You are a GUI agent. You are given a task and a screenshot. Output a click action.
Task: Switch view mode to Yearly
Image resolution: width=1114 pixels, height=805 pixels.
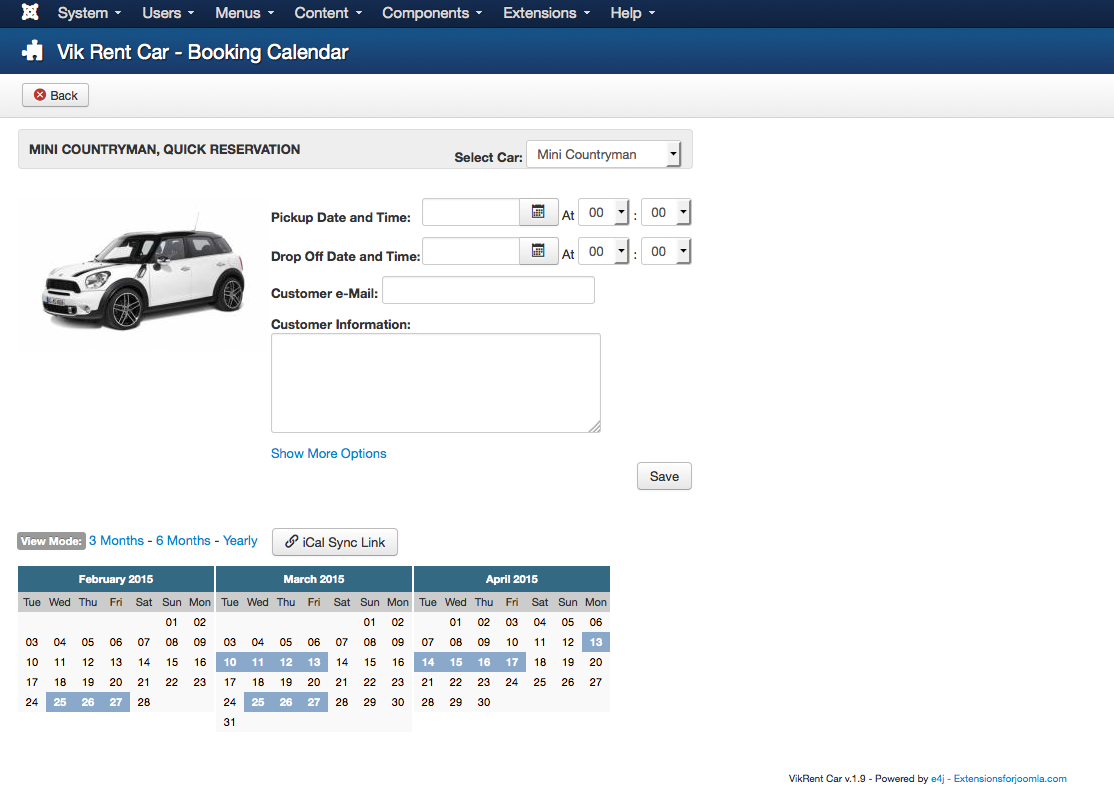click(x=240, y=541)
